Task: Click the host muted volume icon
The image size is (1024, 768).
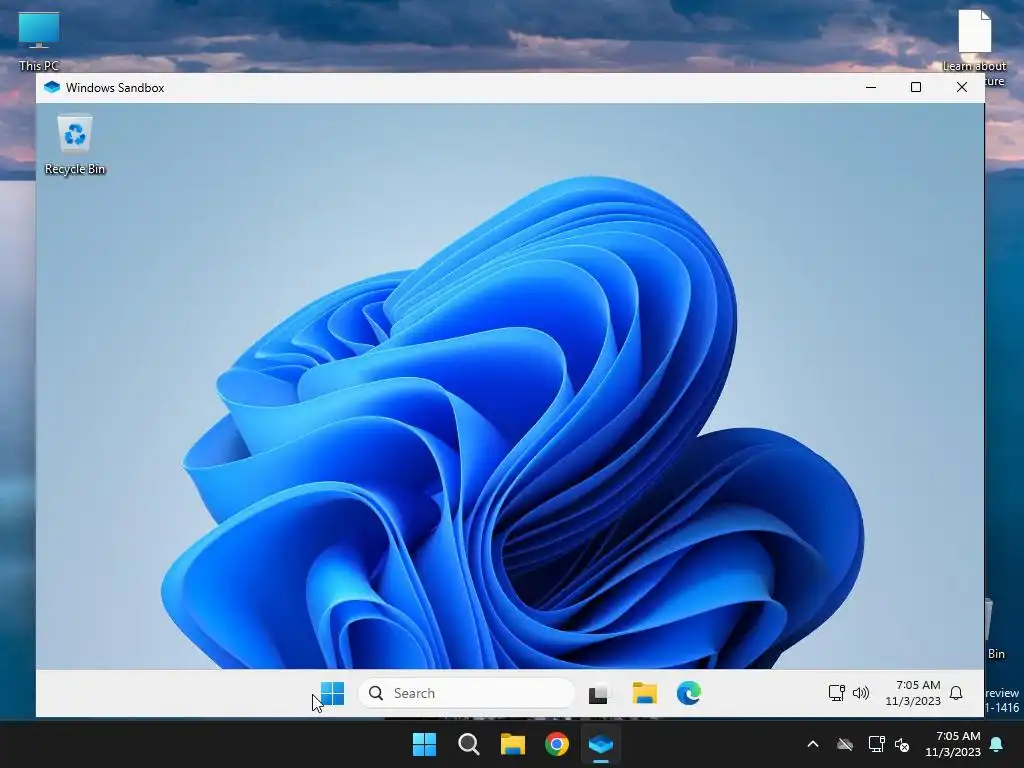Action: 902,744
